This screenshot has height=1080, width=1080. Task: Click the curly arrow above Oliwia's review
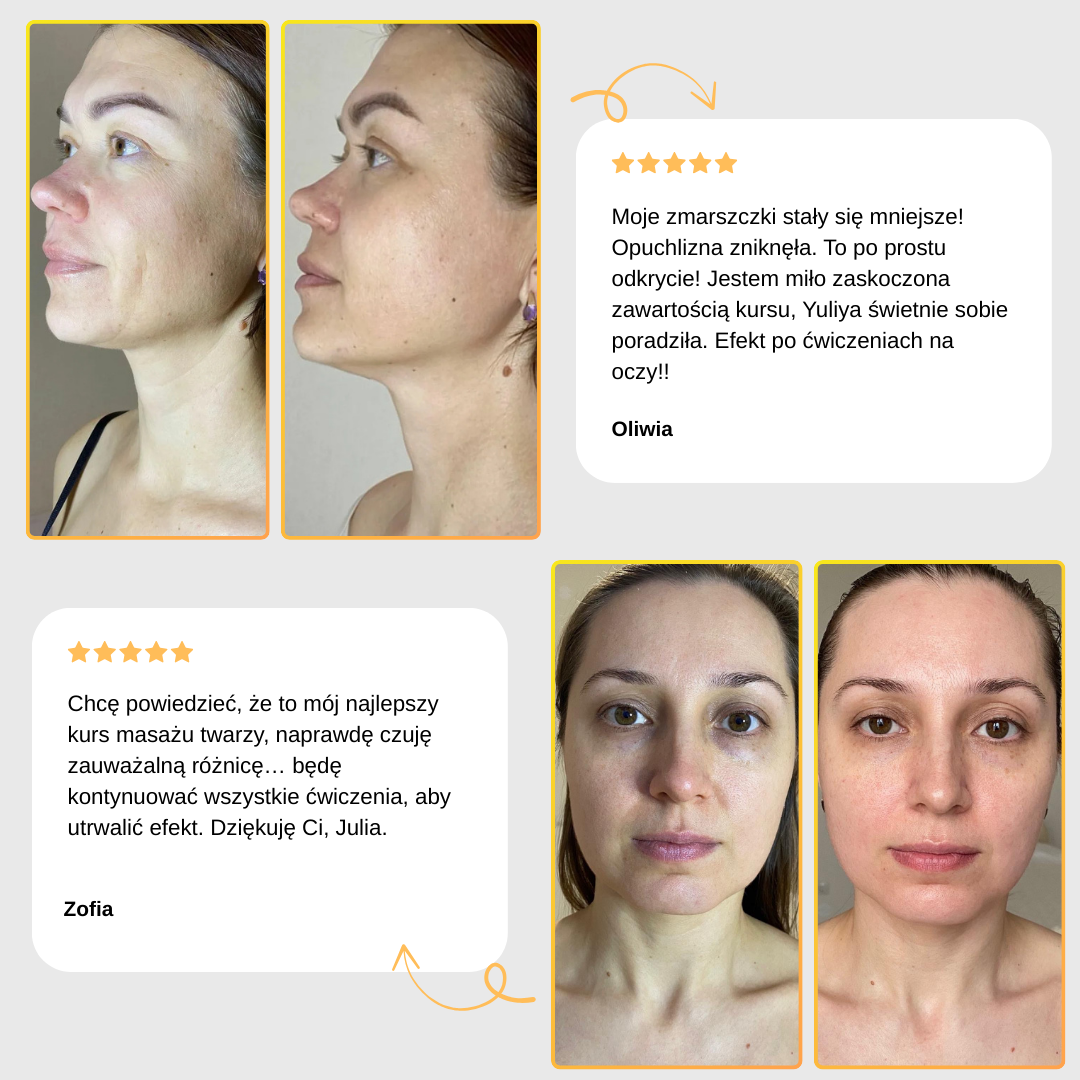(x=643, y=92)
